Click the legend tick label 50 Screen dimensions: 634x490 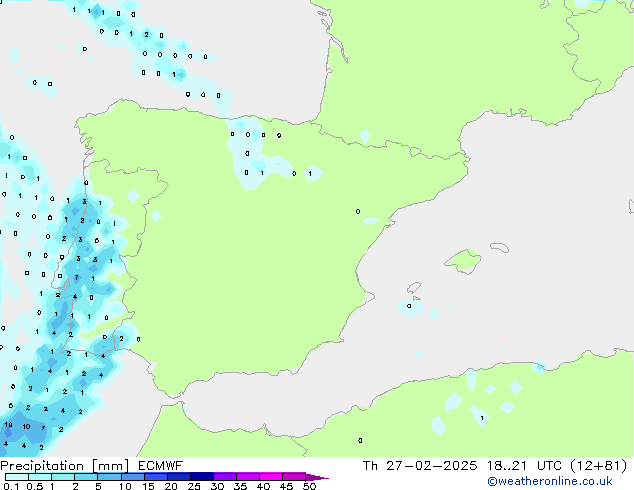(309, 486)
